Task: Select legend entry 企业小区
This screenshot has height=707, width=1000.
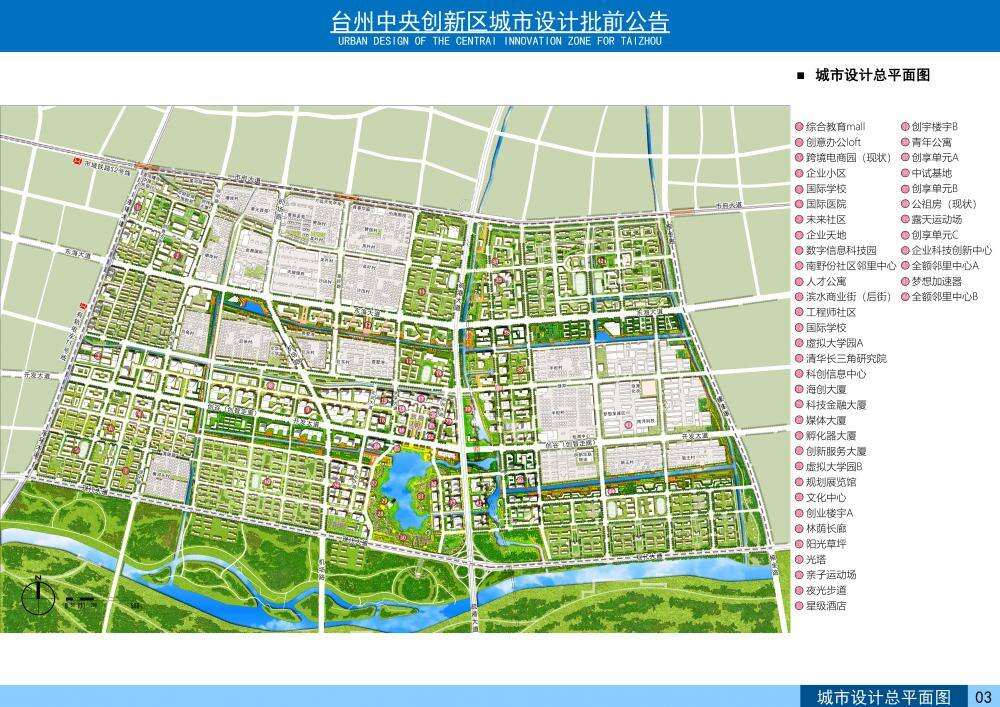Action: [x=821, y=173]
